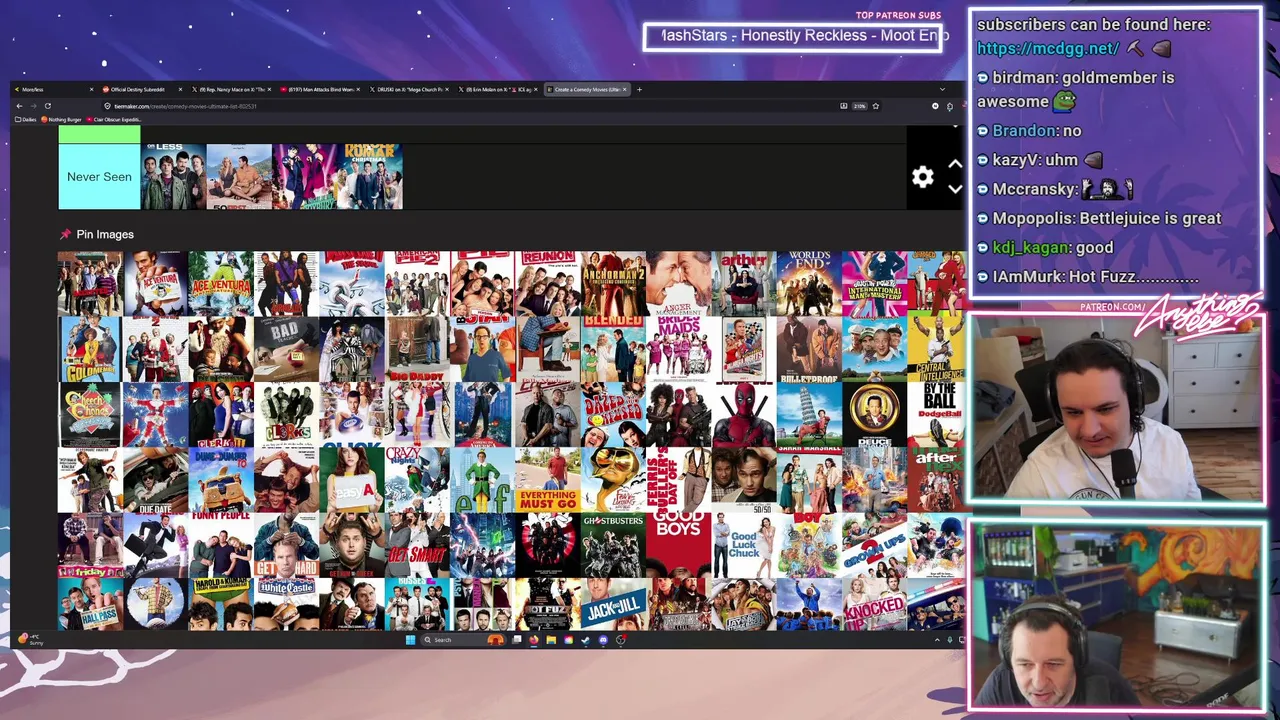Select the Blended poster
The height and width of the screenshot is (720, 1280).
point(613,348)
